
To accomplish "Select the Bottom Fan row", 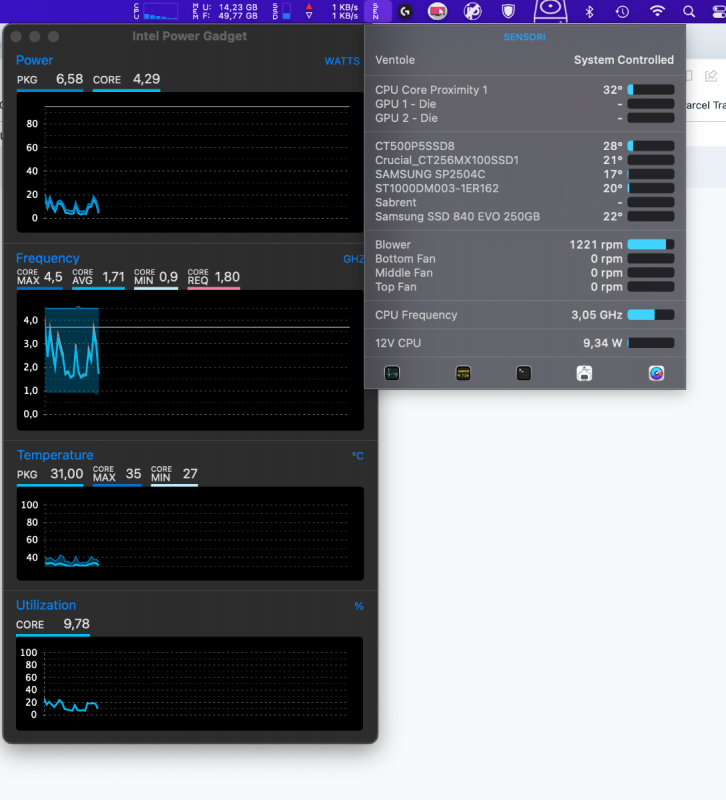I will 524,259.
